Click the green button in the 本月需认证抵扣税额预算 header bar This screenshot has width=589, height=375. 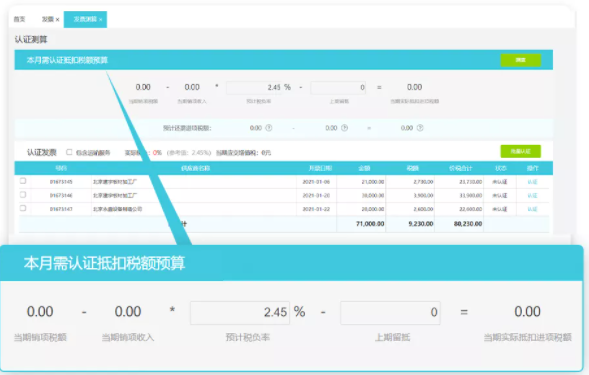pos(521,60)
